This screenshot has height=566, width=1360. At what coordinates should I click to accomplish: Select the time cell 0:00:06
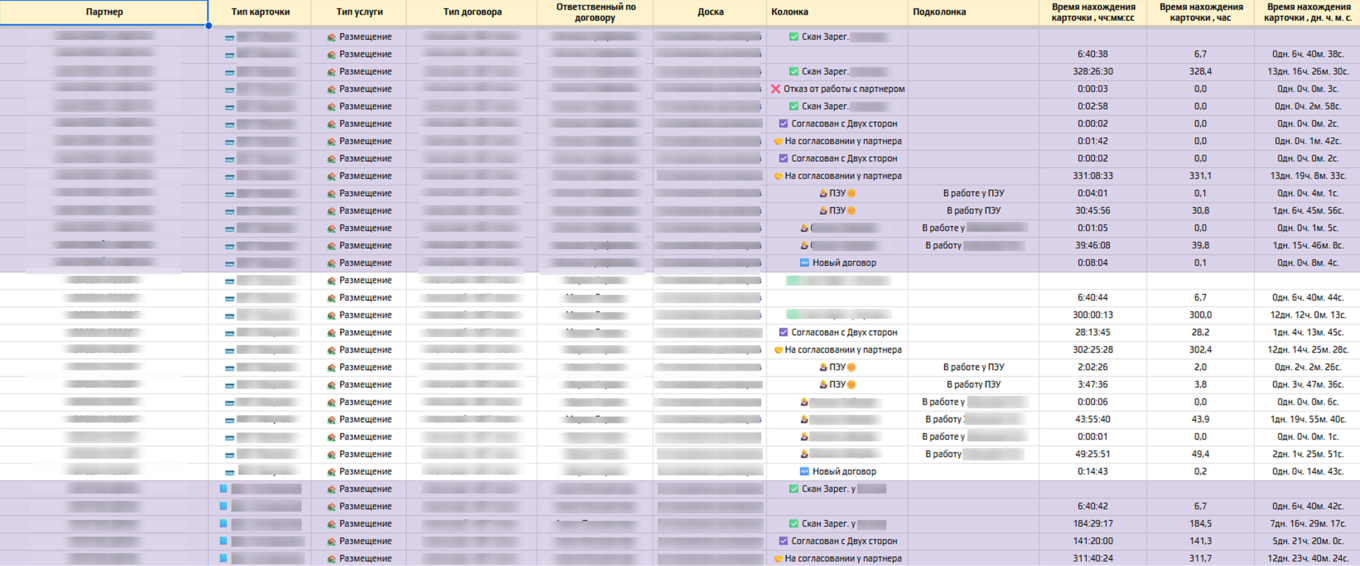click(x=1093, y=402)
